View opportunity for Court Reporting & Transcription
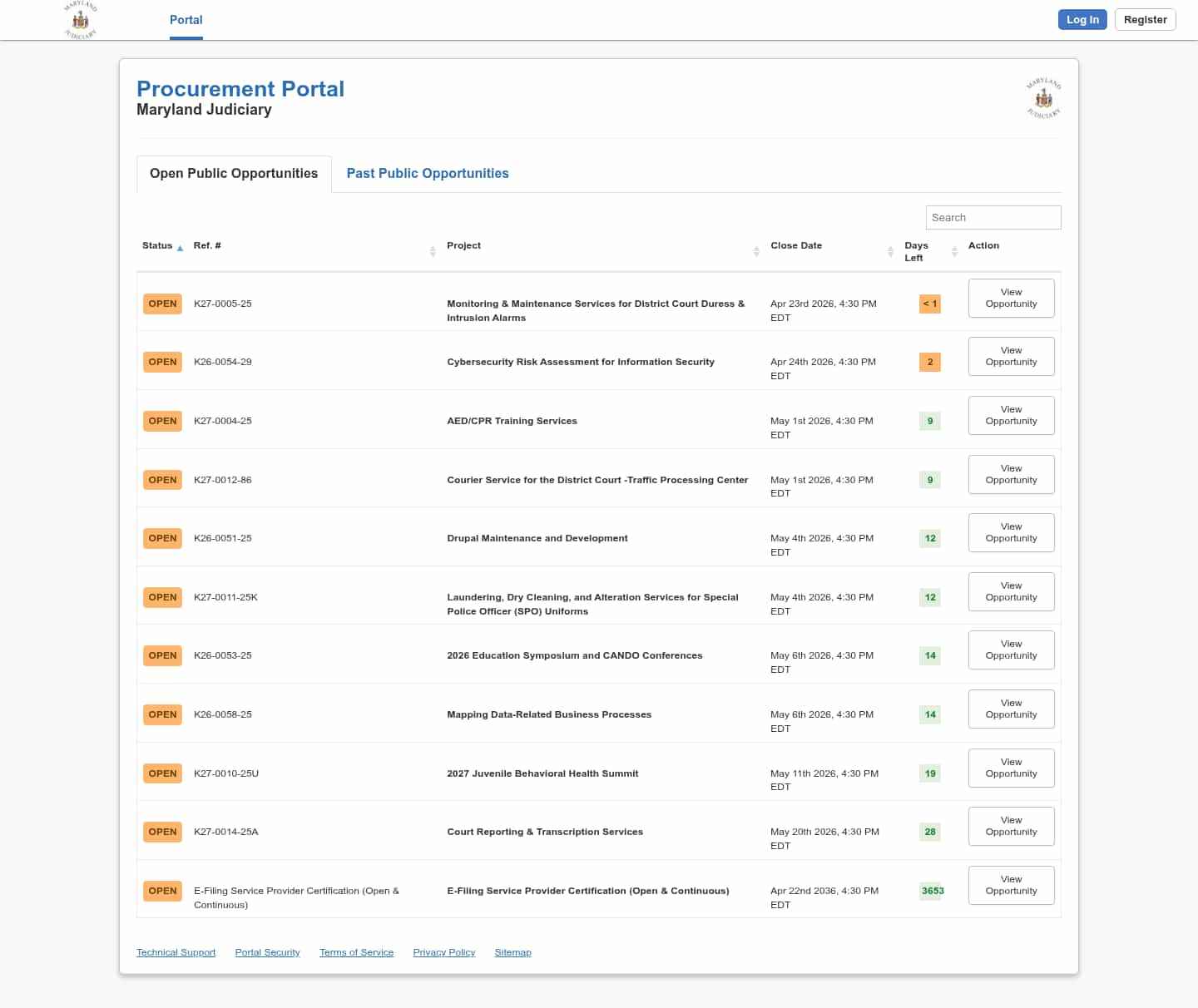This screenshot has height=1008, width=1198. click(1011, 826)
